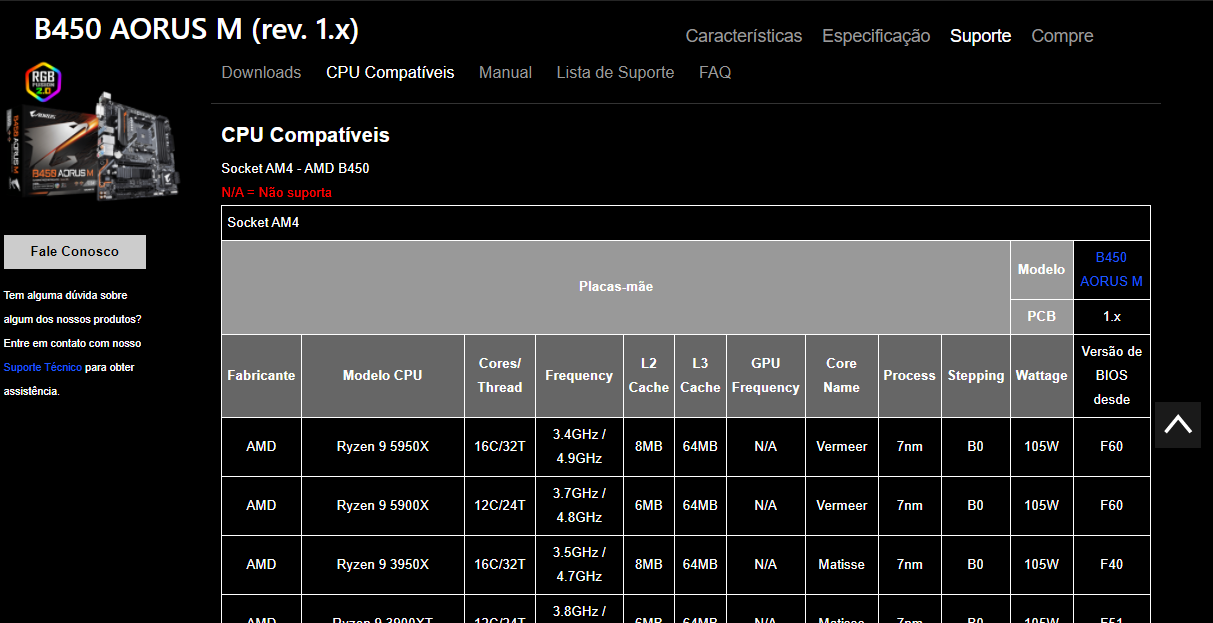Click the 1.x PCB value cell
The height and width of the screenshot is (623, 1213).
click(1112, 316)
